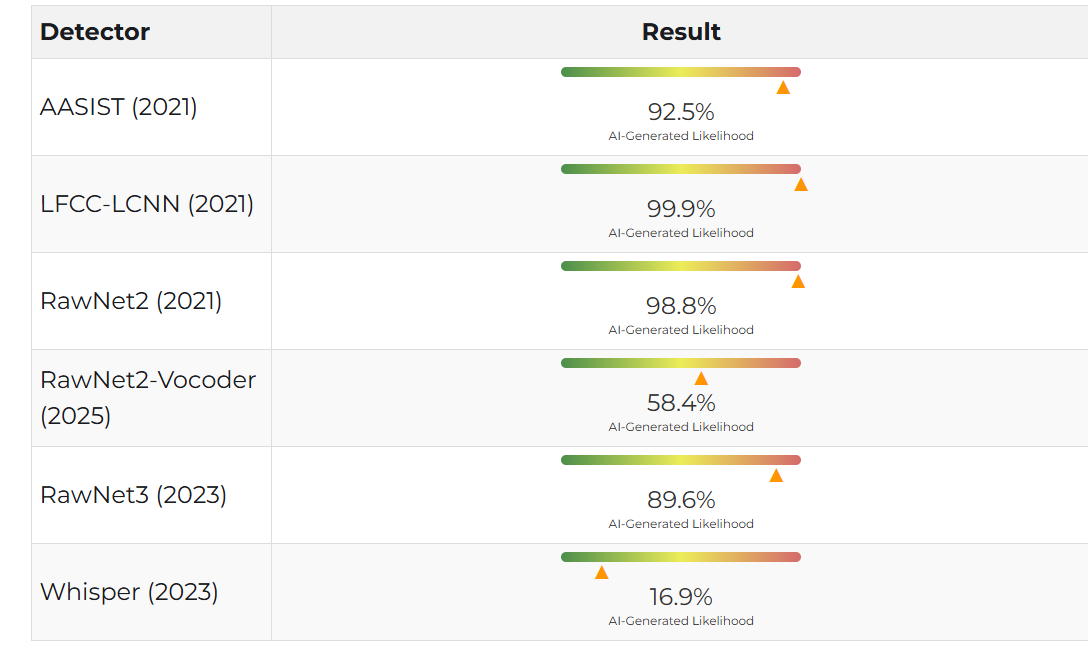This screenshot has height=645, width=1088.
Task: Click the orange marker on AASIST gauge
Action: pos(783,87)
